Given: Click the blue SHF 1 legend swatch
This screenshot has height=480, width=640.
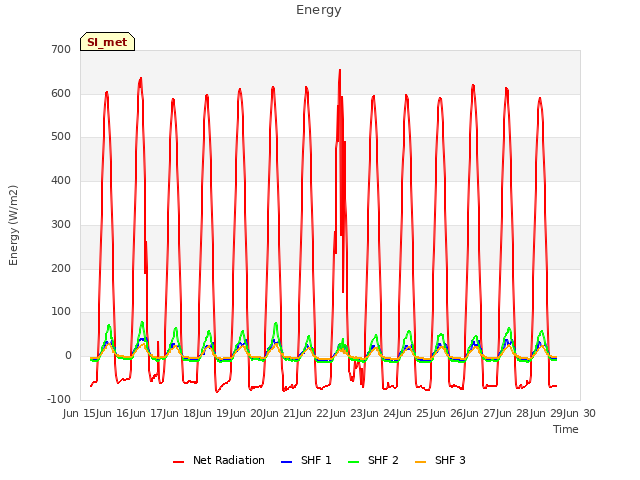Looking at the screenshot, I should (287, 461).
